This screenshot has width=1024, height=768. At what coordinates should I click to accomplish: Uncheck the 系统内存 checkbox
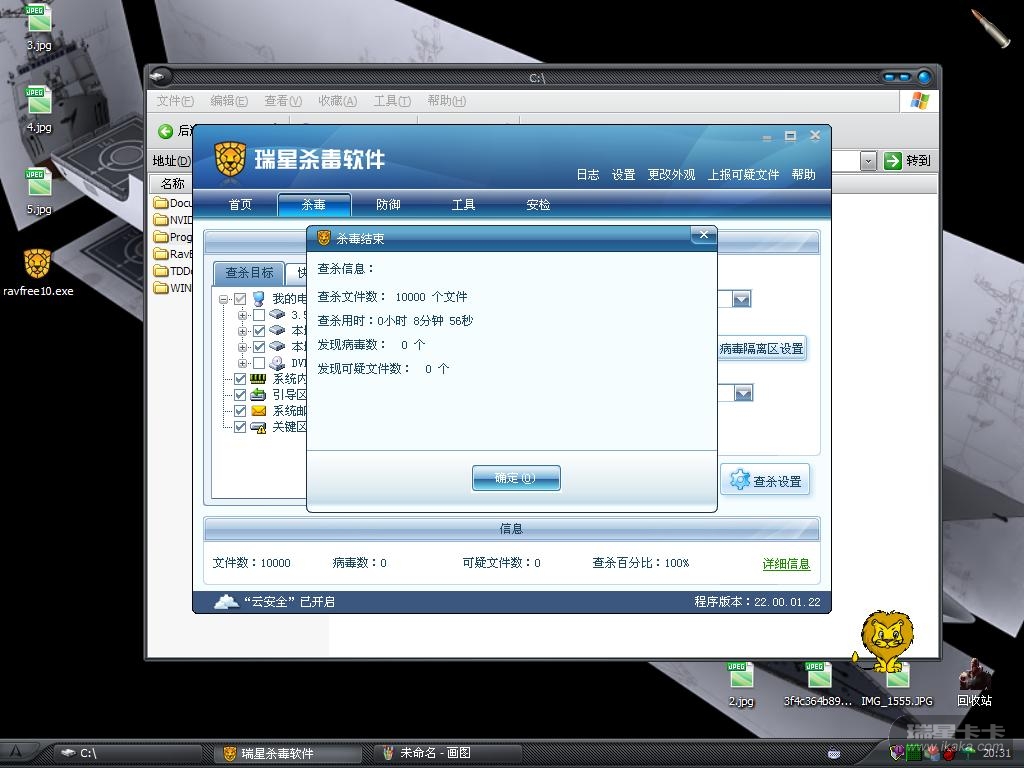point(240,379)
